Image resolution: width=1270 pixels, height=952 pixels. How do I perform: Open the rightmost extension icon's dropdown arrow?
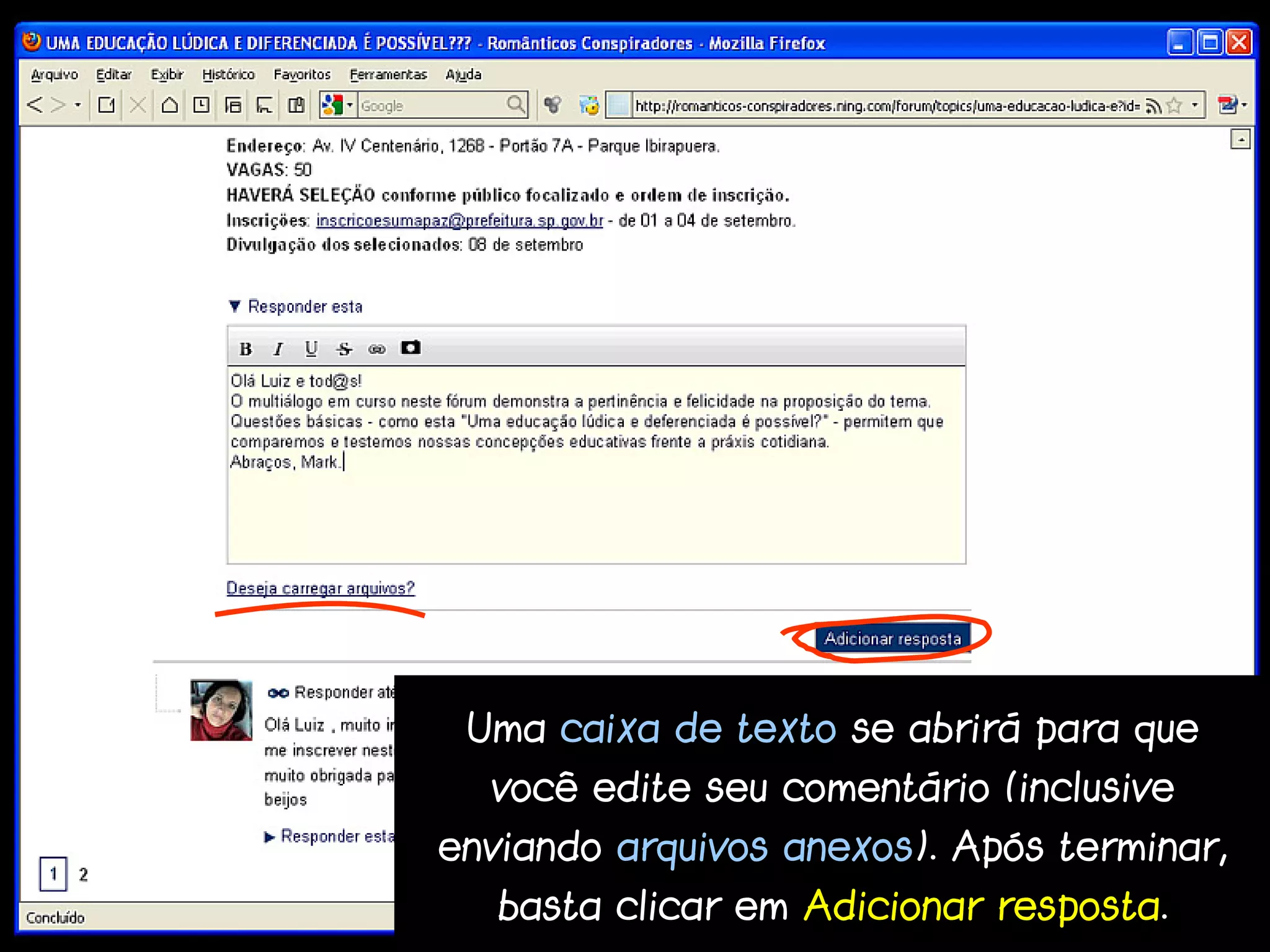[1244, 105]
